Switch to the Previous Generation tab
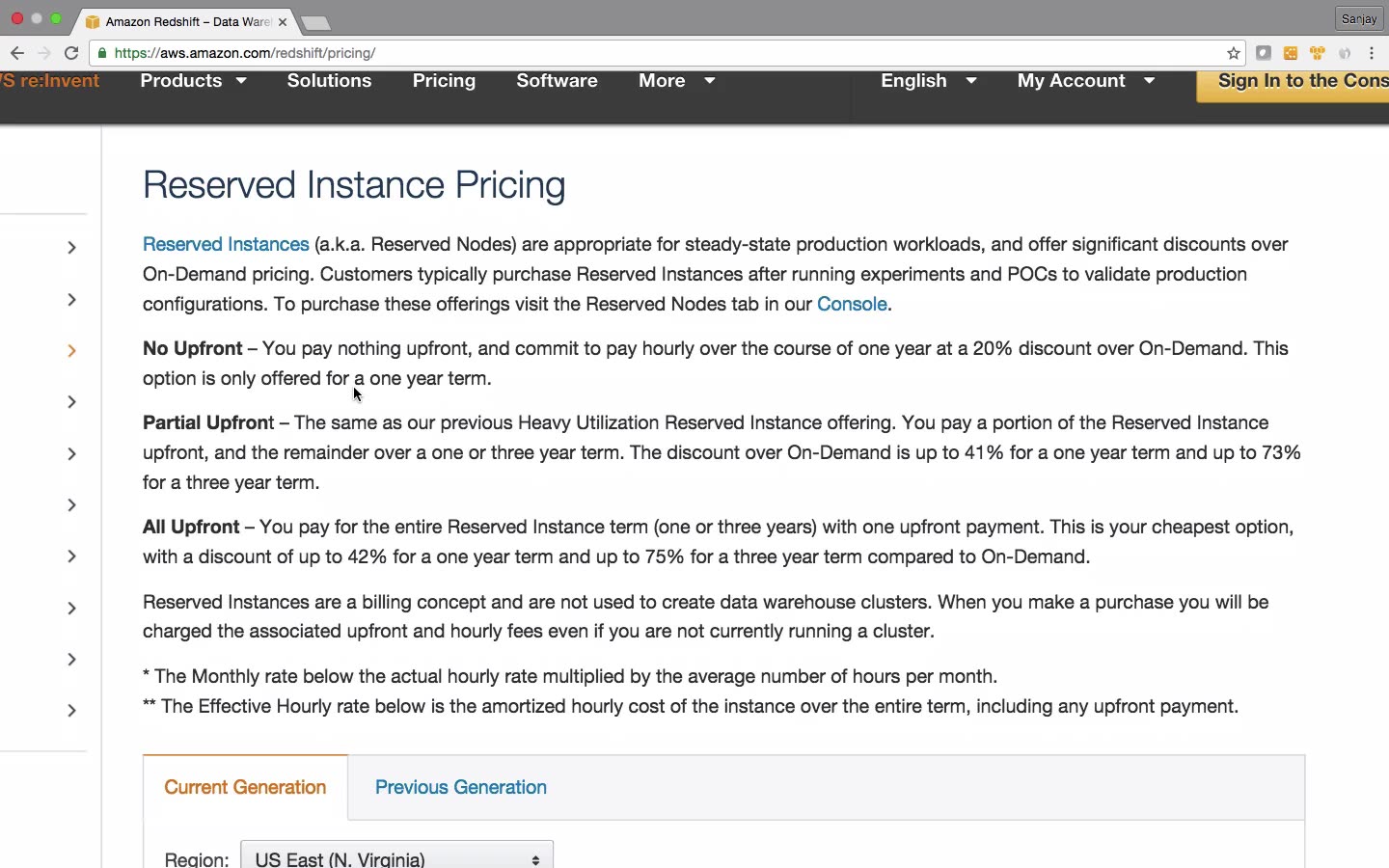This screenshot has width=1389, height=868. [460, 787]
